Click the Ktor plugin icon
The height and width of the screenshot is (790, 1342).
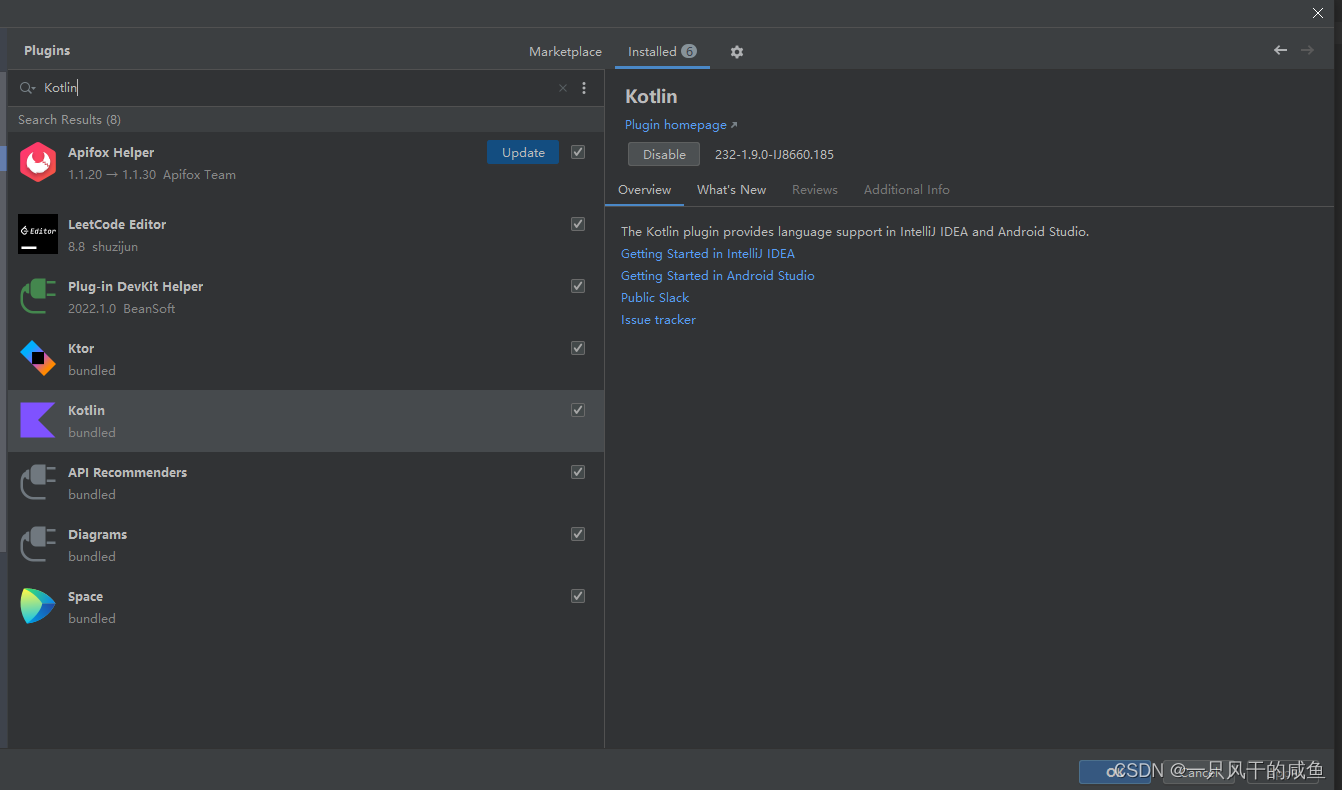[38, 358]
